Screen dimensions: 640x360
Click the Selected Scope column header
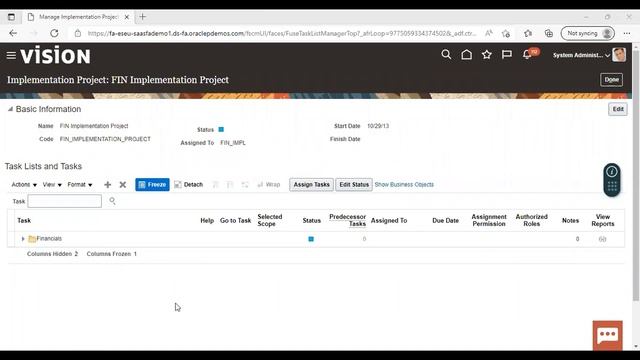click(x=270, y=220)
